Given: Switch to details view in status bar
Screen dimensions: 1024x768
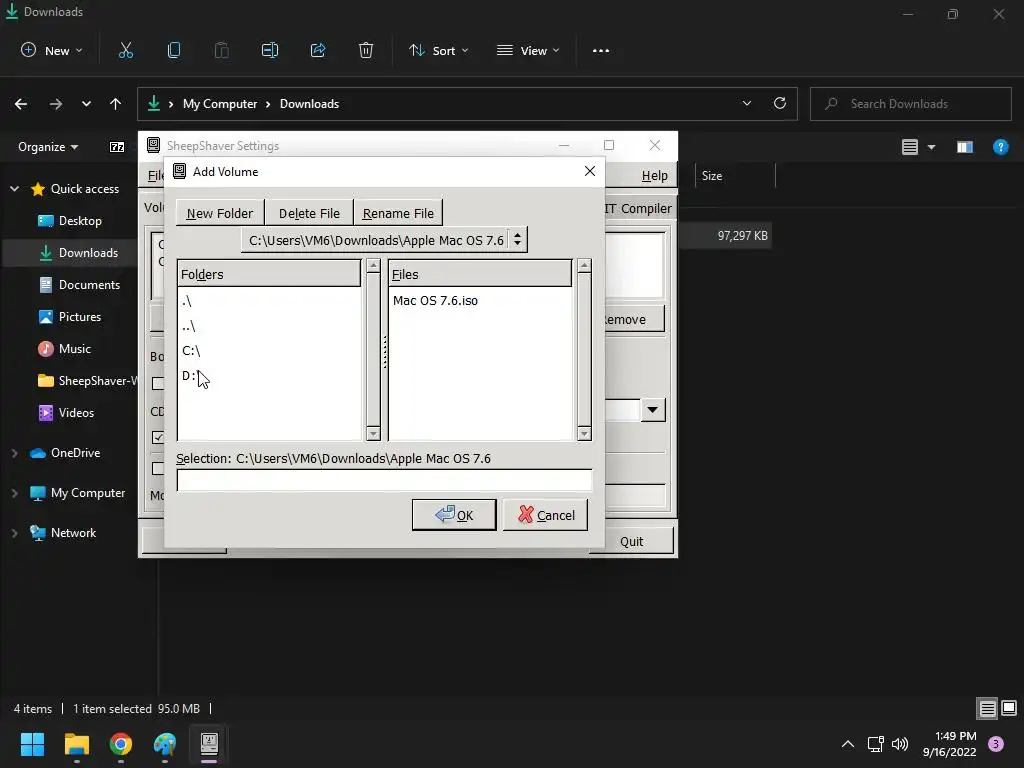Looking at the screenshot, I should click(x=987, y=708).
